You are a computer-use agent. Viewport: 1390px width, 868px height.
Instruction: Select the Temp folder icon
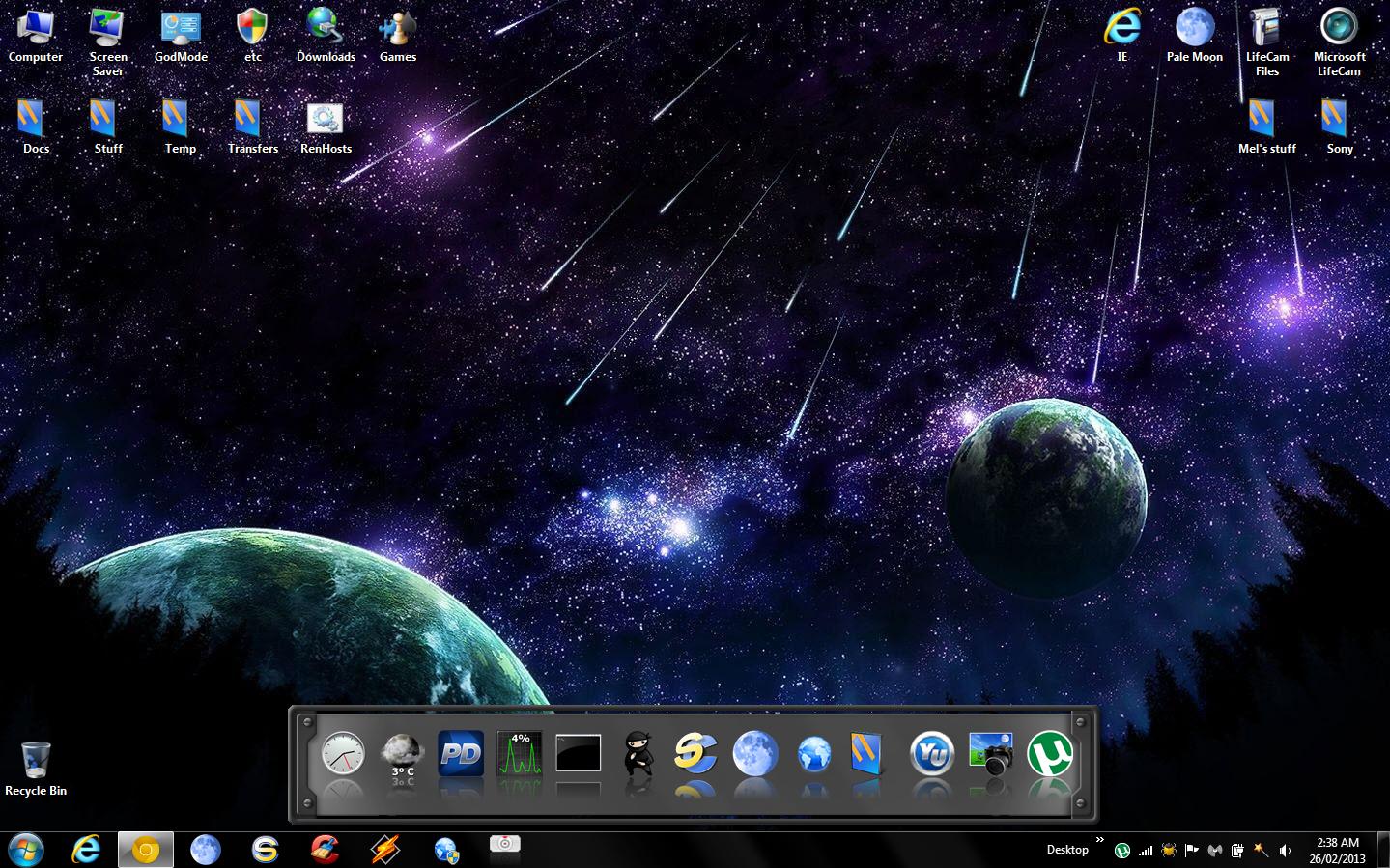click(181, 126)
